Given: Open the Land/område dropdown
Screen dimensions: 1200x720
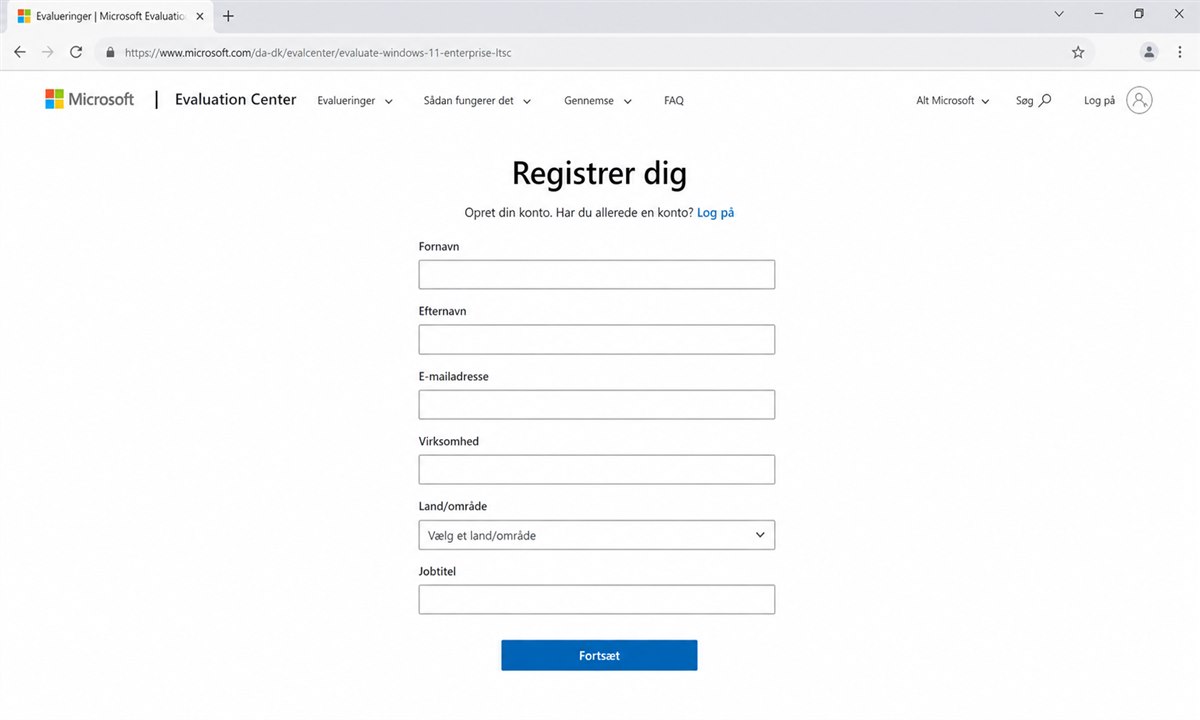Looking at the screenshot, I should click(x=597, y=535).
